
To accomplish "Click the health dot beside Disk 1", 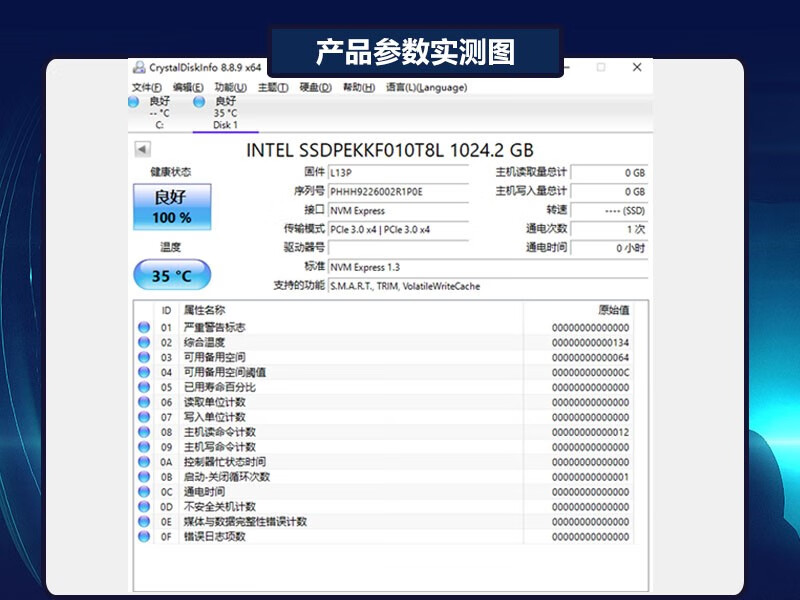I will coord(199,102).
